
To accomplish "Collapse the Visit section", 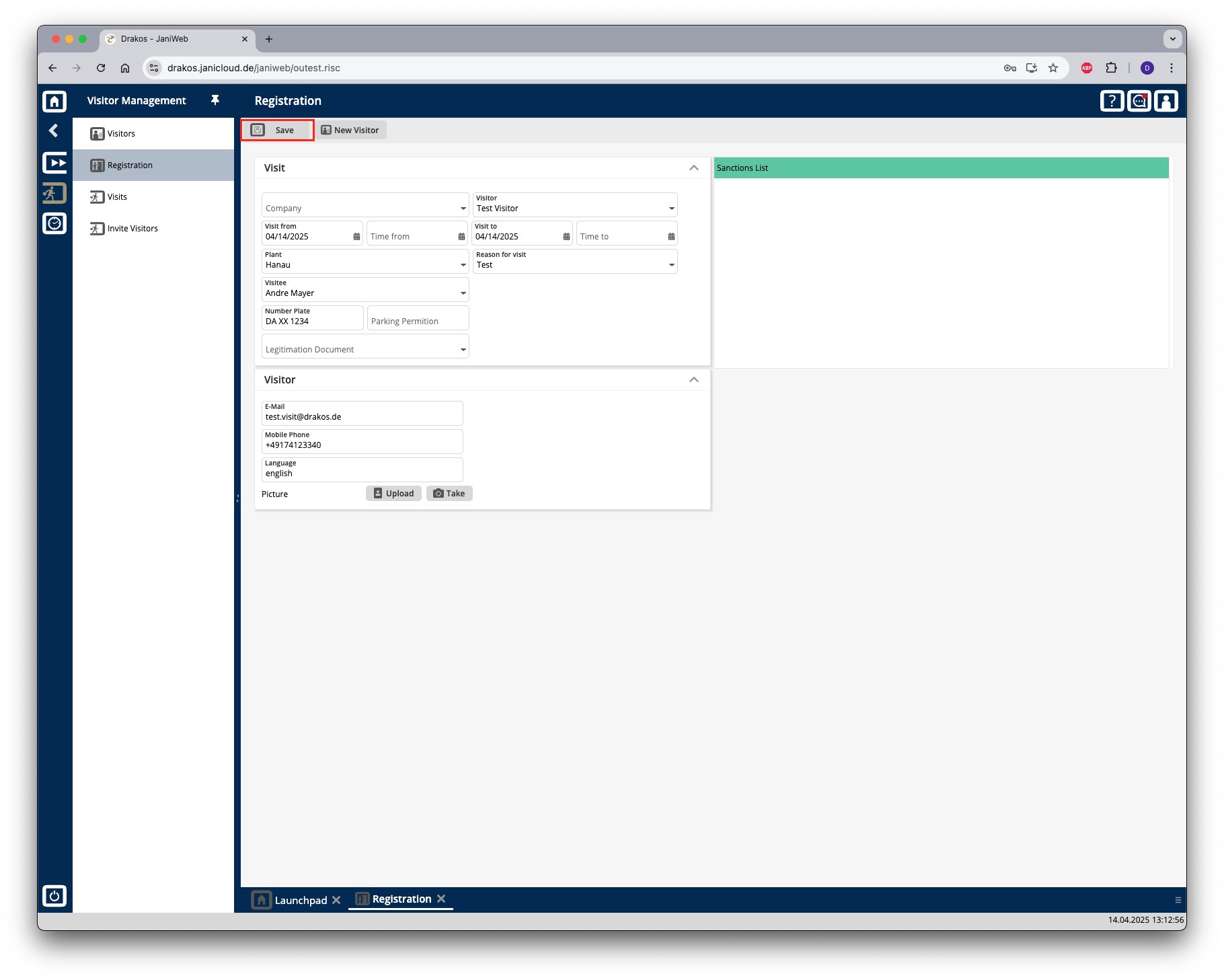I will 694,167.
